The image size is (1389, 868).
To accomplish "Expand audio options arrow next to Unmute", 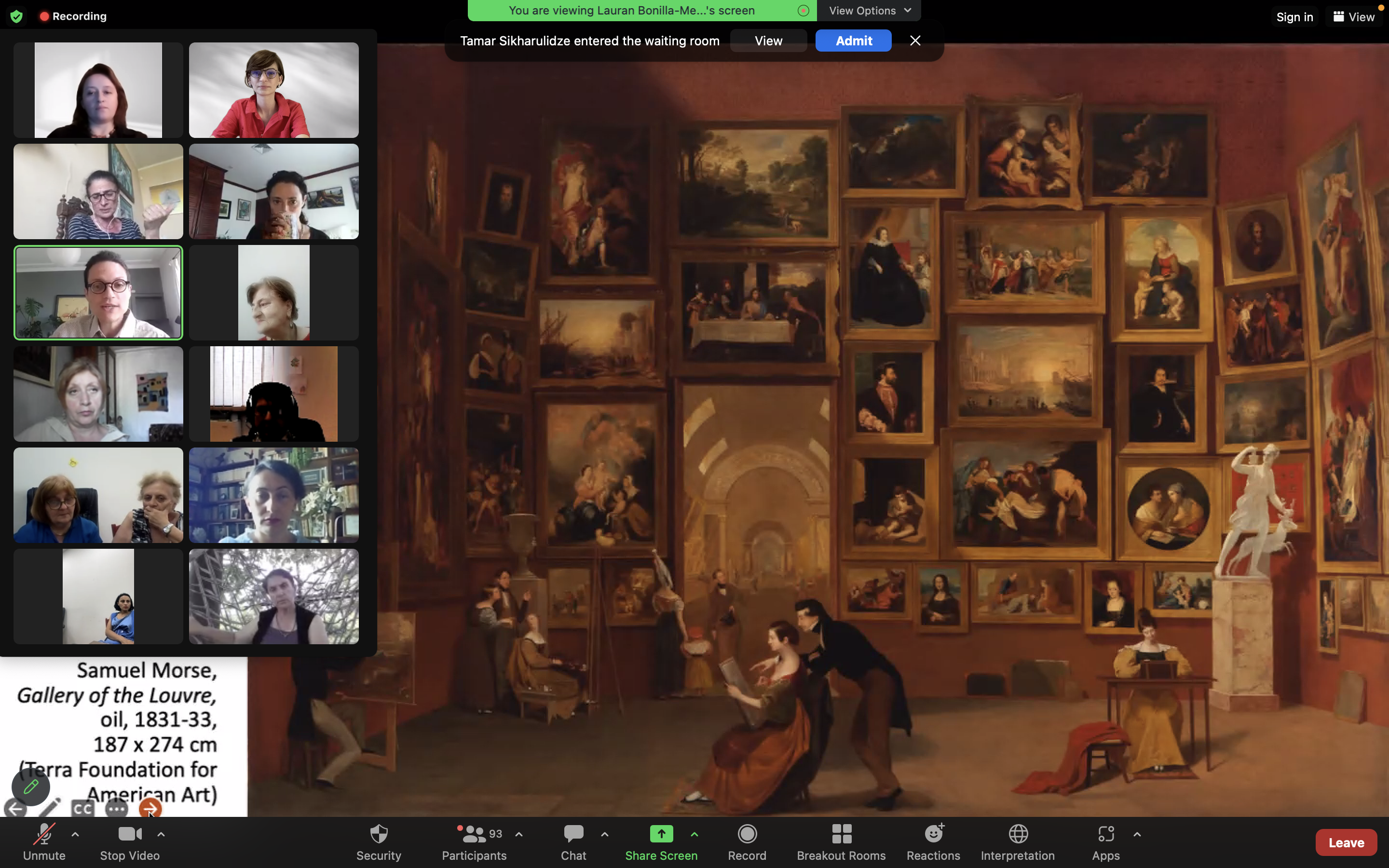I will tap(75, 834).
